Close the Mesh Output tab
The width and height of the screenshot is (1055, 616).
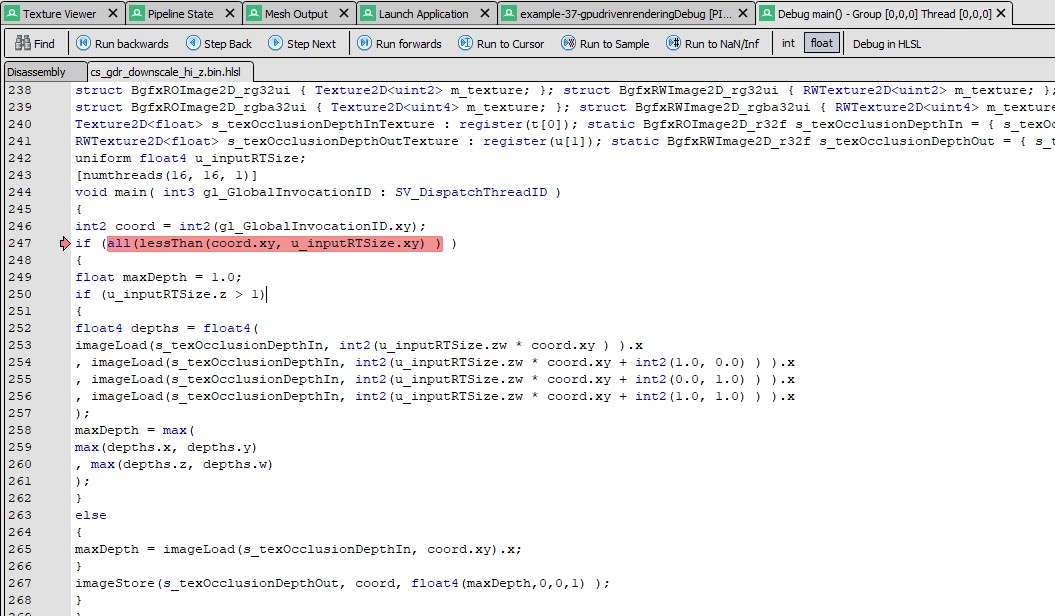tap(341, 14)
